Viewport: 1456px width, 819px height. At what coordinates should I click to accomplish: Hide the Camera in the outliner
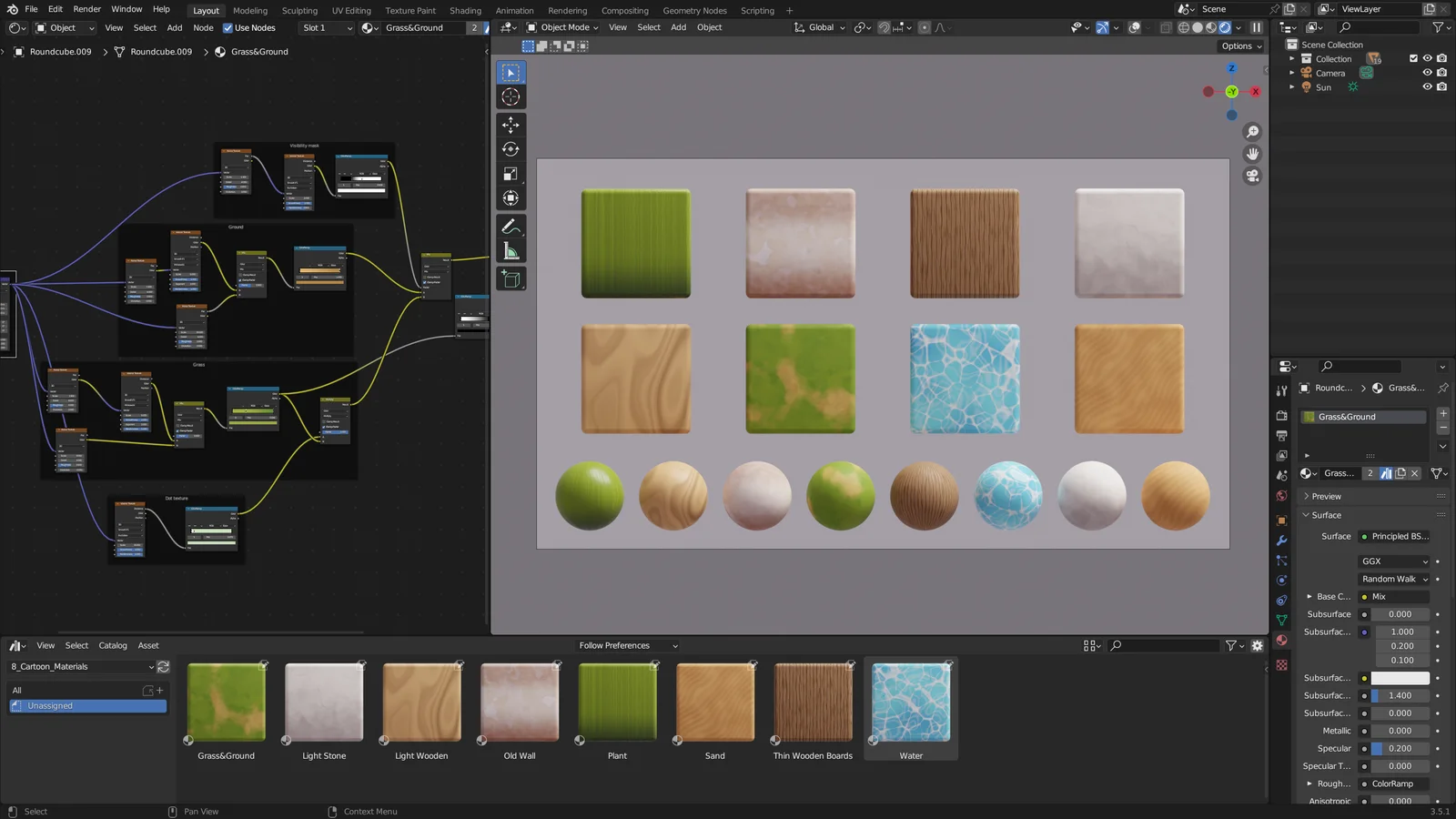click(x=1427, y=72)
